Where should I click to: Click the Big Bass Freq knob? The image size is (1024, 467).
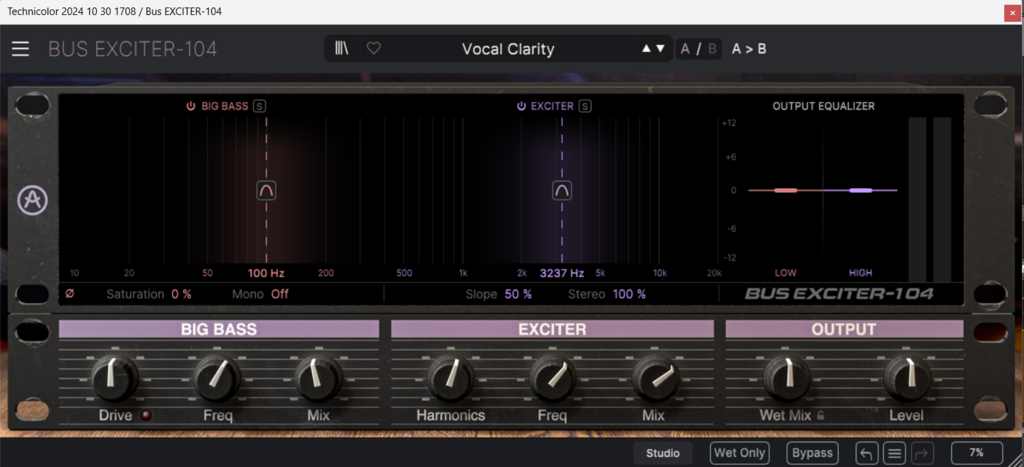[x=217, y=378]
